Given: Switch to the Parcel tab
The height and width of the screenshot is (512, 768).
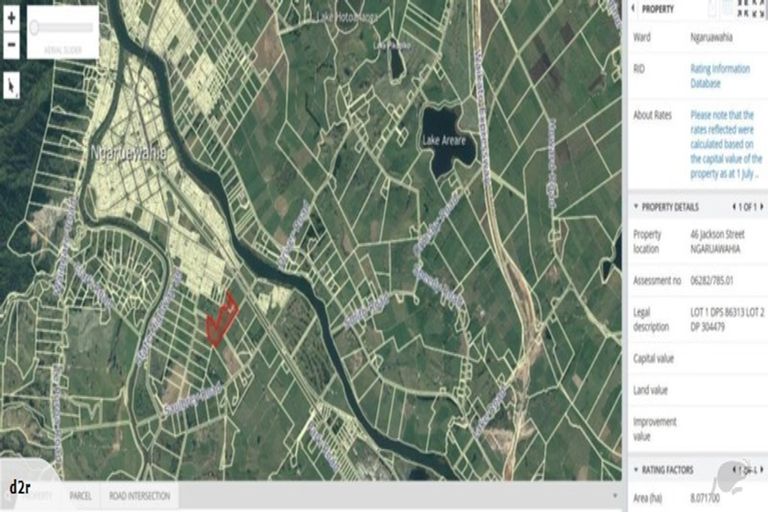Looking at the screenshot, I should [x=80, y=496].
